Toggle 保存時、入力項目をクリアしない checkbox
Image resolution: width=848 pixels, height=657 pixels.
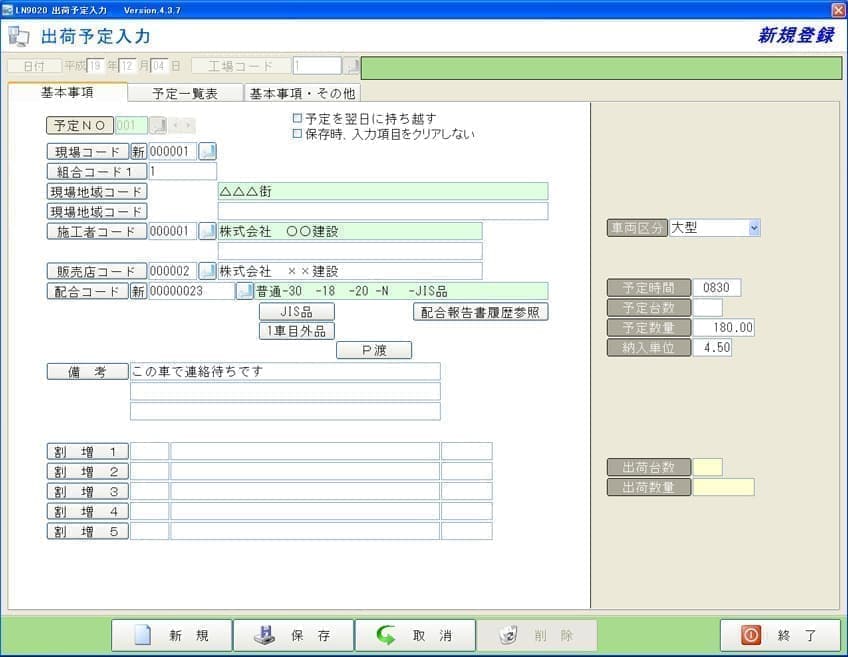[x=297, y=133]
